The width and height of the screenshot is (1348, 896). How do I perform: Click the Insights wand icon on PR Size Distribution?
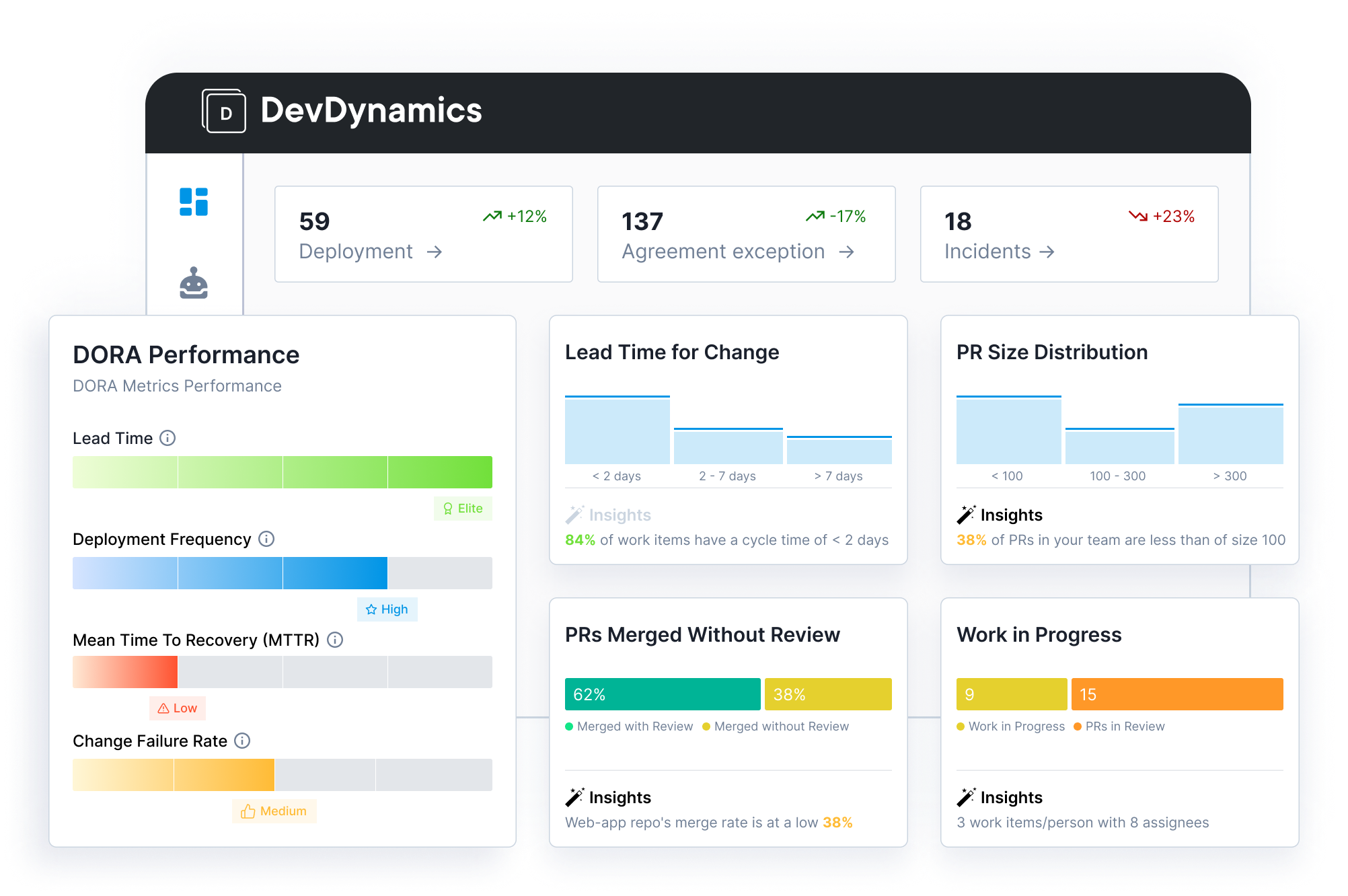[967, 513]
